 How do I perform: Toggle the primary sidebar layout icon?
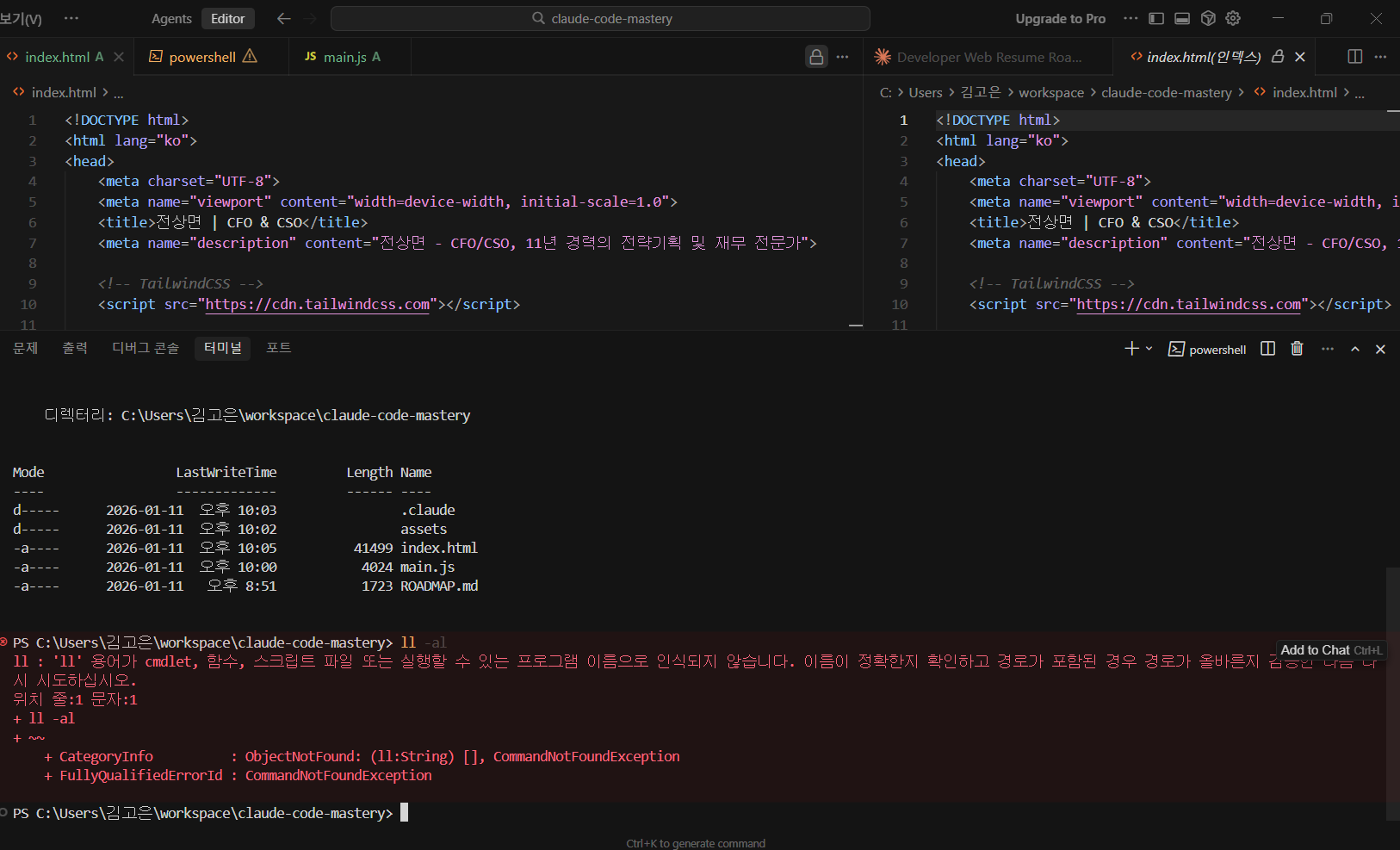tap(1156, 18)
